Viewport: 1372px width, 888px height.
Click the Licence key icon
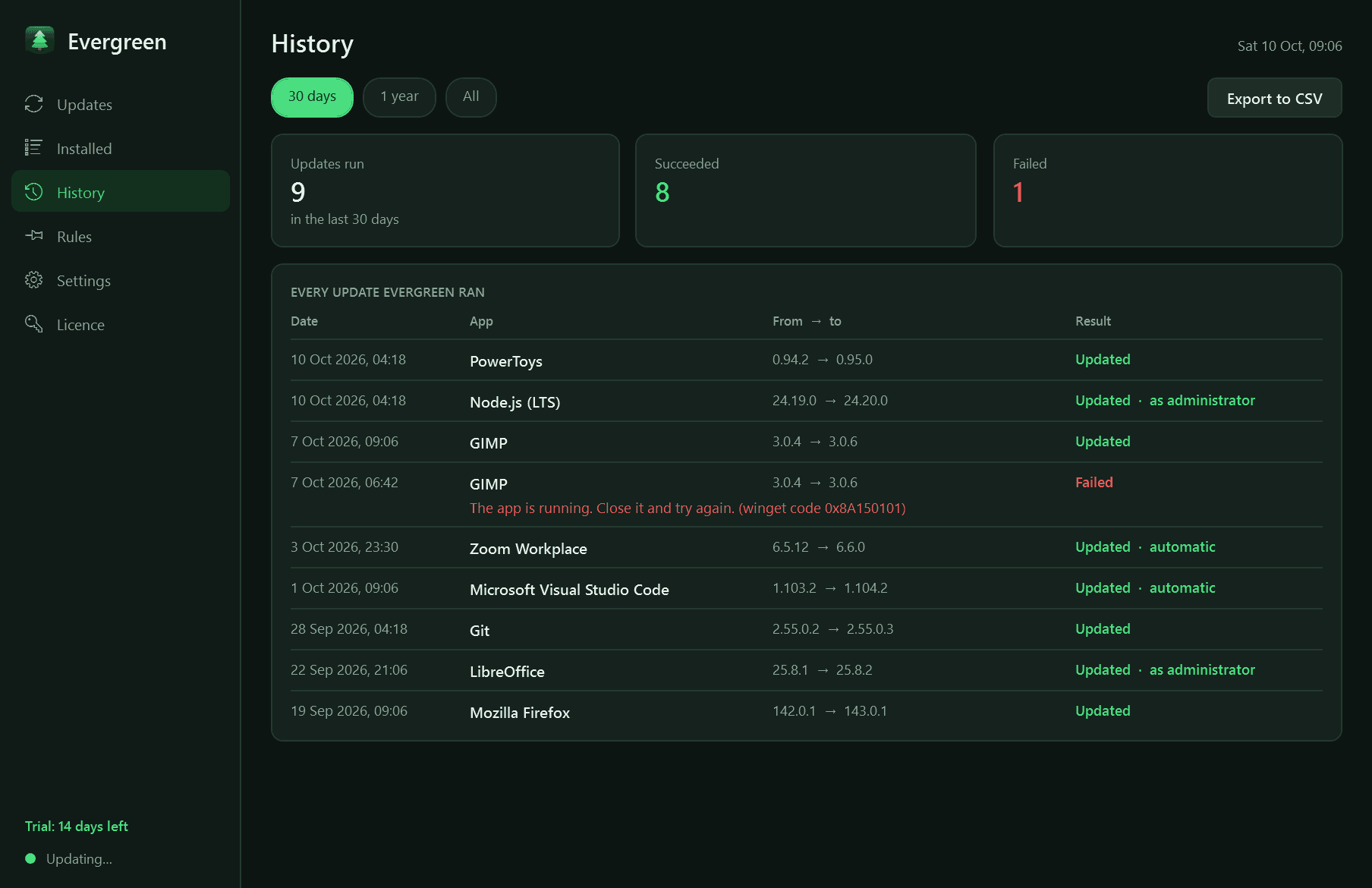33,324
